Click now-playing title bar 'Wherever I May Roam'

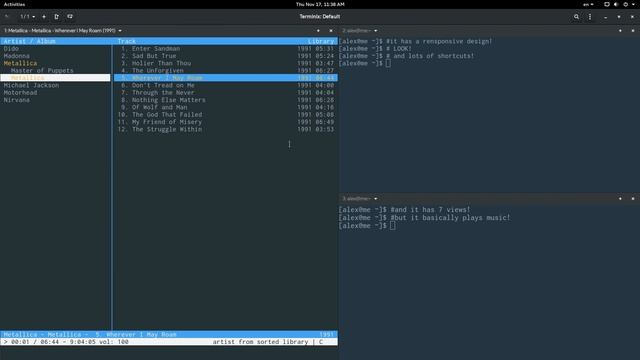(x=169, y=334)
